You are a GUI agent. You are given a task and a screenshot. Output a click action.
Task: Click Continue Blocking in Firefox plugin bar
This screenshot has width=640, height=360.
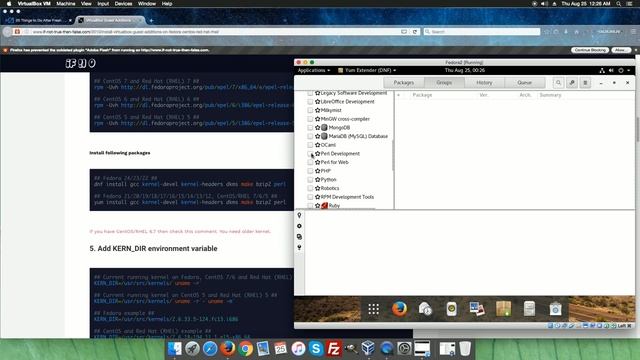[589, 50]
